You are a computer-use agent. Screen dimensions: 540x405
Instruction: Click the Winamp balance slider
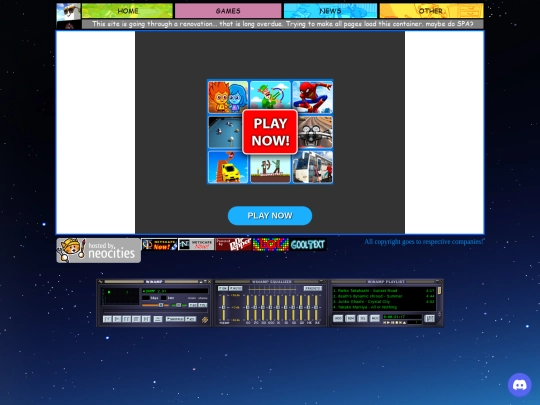pos(179,305)
